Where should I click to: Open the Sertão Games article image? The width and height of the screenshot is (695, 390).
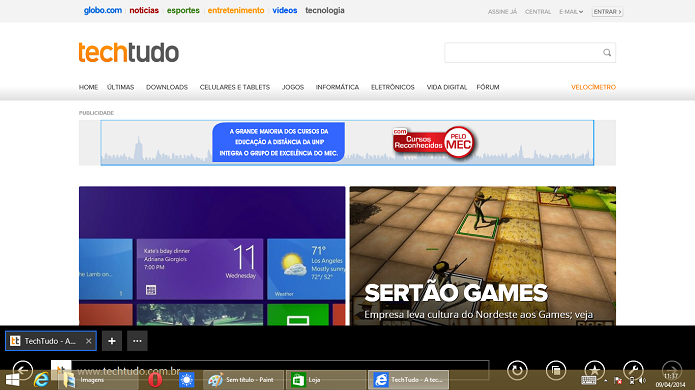pyautogui.click(x=483, y=256)
